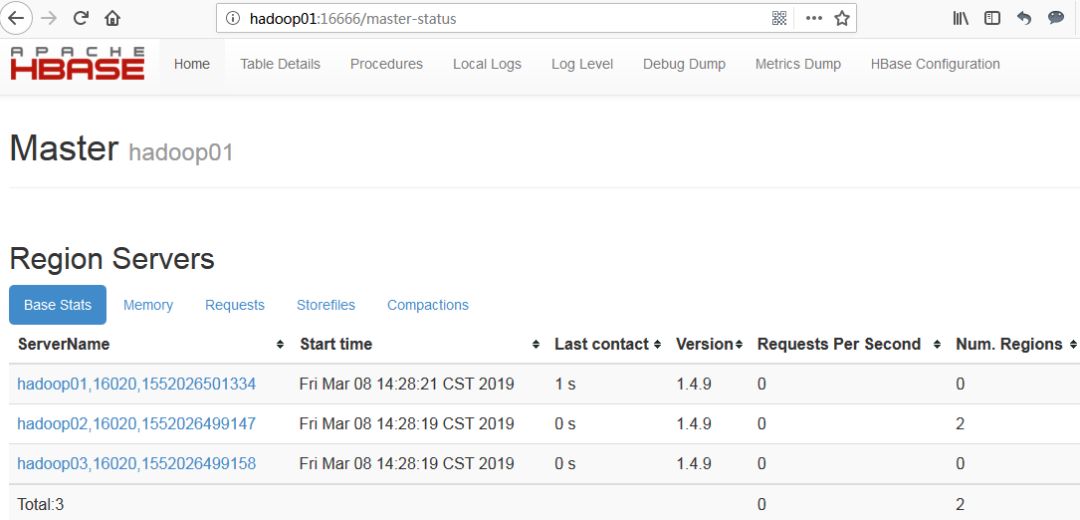Open the browser library icon
The image size is (1080, 520).
click(x=960, y=18)
